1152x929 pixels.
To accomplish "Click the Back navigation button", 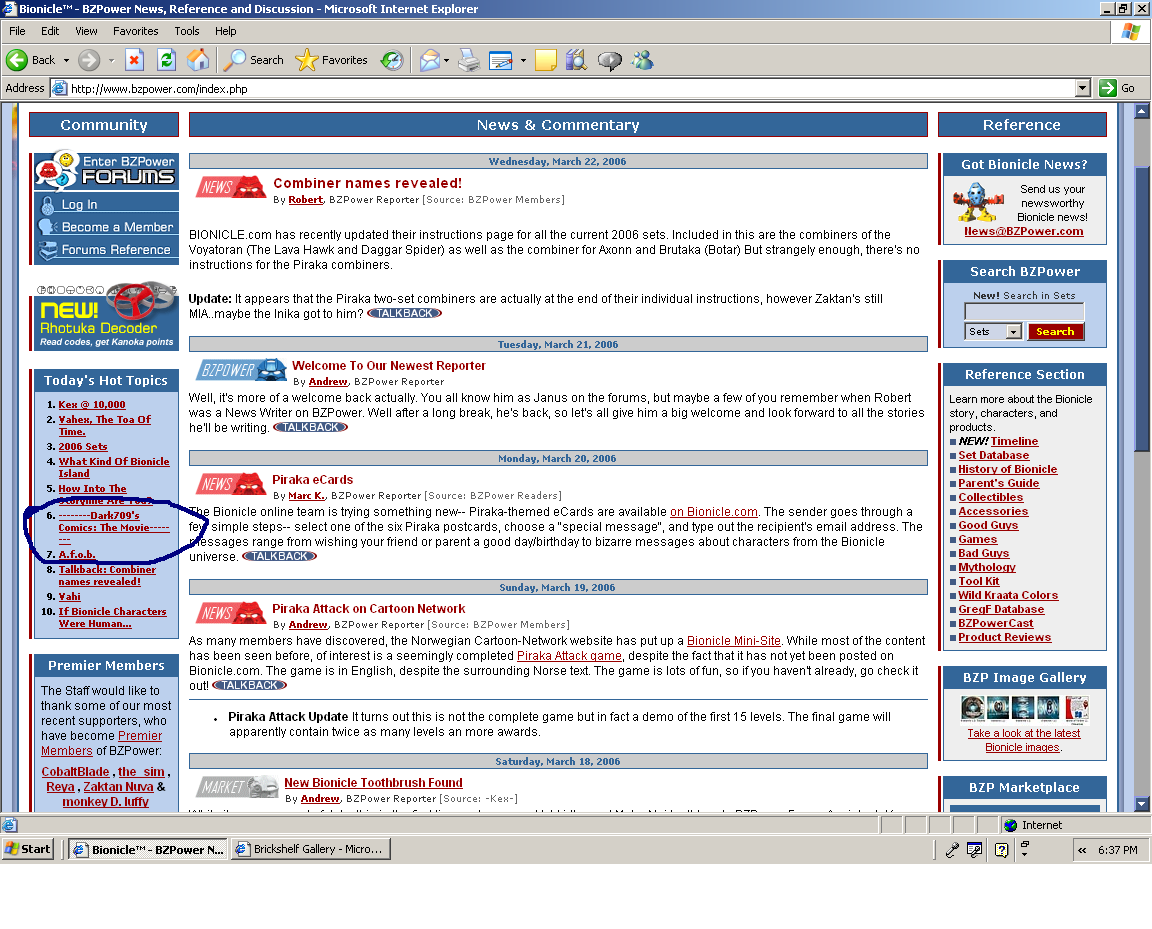I will point(31,60).
